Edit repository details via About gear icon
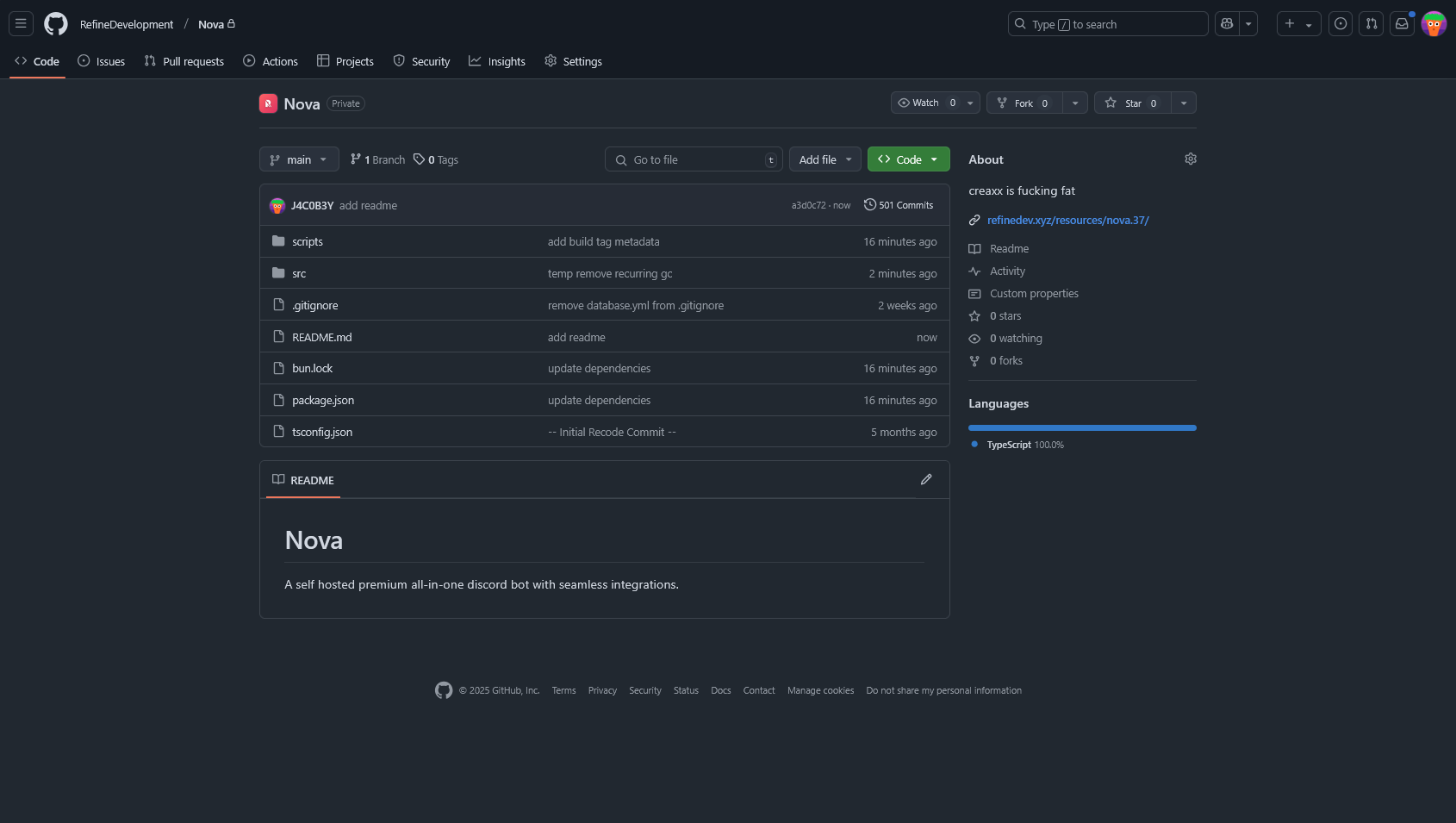The width and height of the screenshot is (1456, 823). pyautogui.click(x=1191, y=159)
